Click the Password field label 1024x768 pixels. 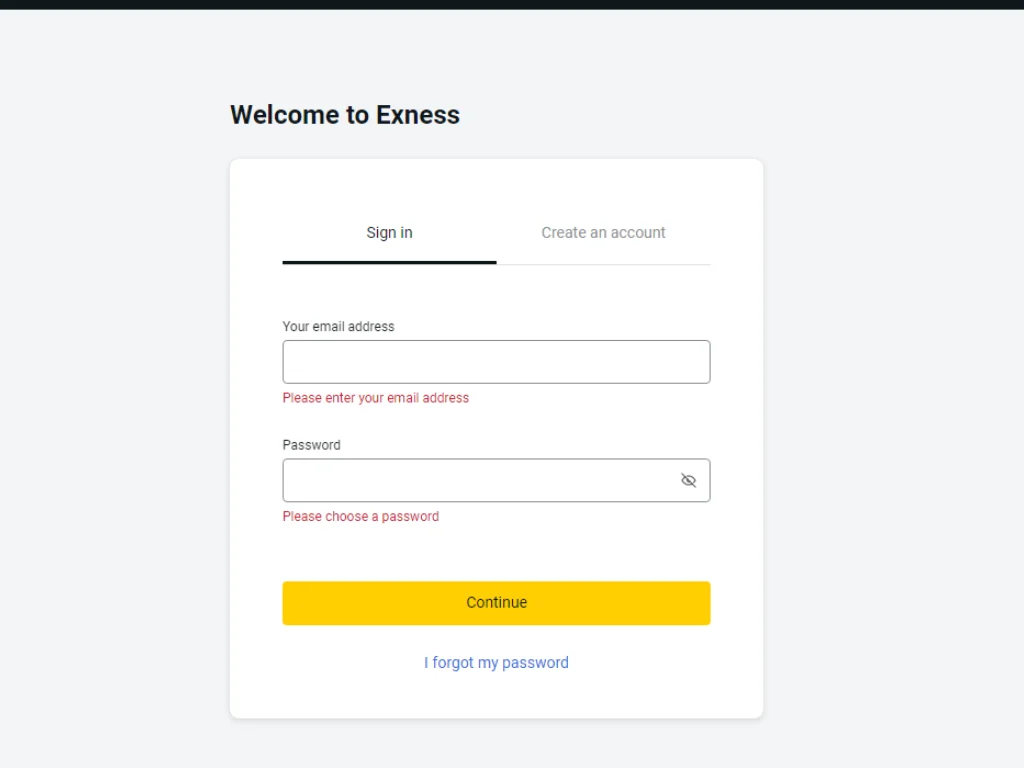tap(311, 444)
